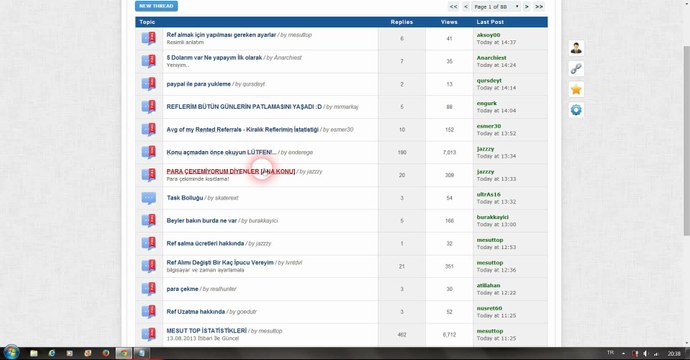Open thread 'Konu açmadan önce okuyun LÜTFEN'

coord(221,152)
